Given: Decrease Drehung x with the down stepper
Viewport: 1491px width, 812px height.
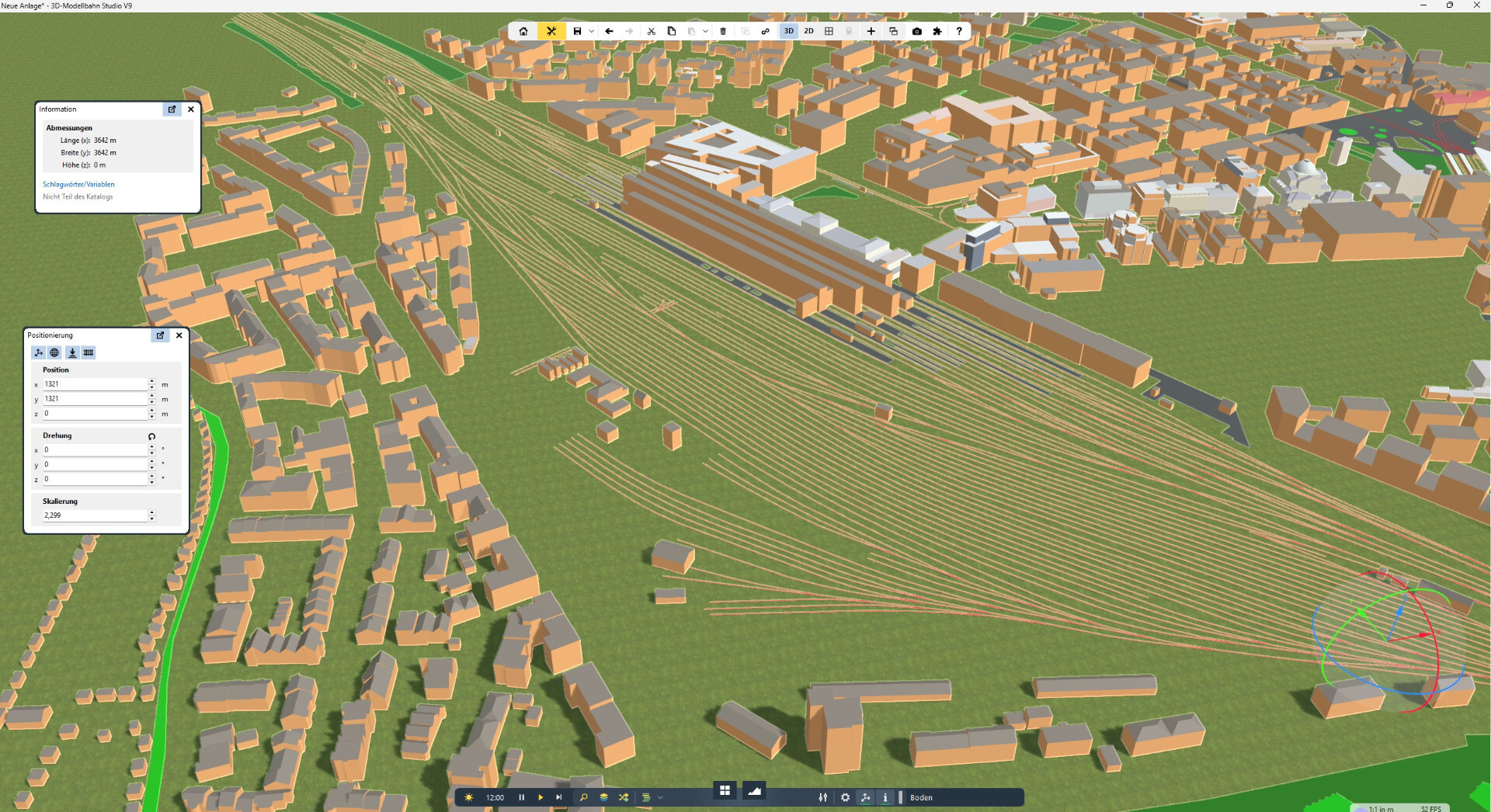Looking at the screenshot, I should click(152, 453).
